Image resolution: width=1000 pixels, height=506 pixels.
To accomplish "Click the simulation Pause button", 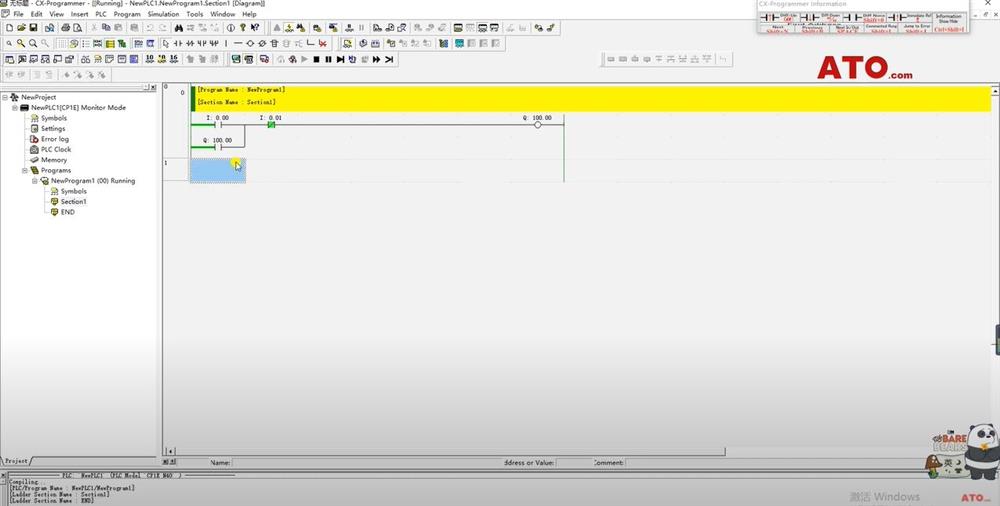I will pos(328,60).
